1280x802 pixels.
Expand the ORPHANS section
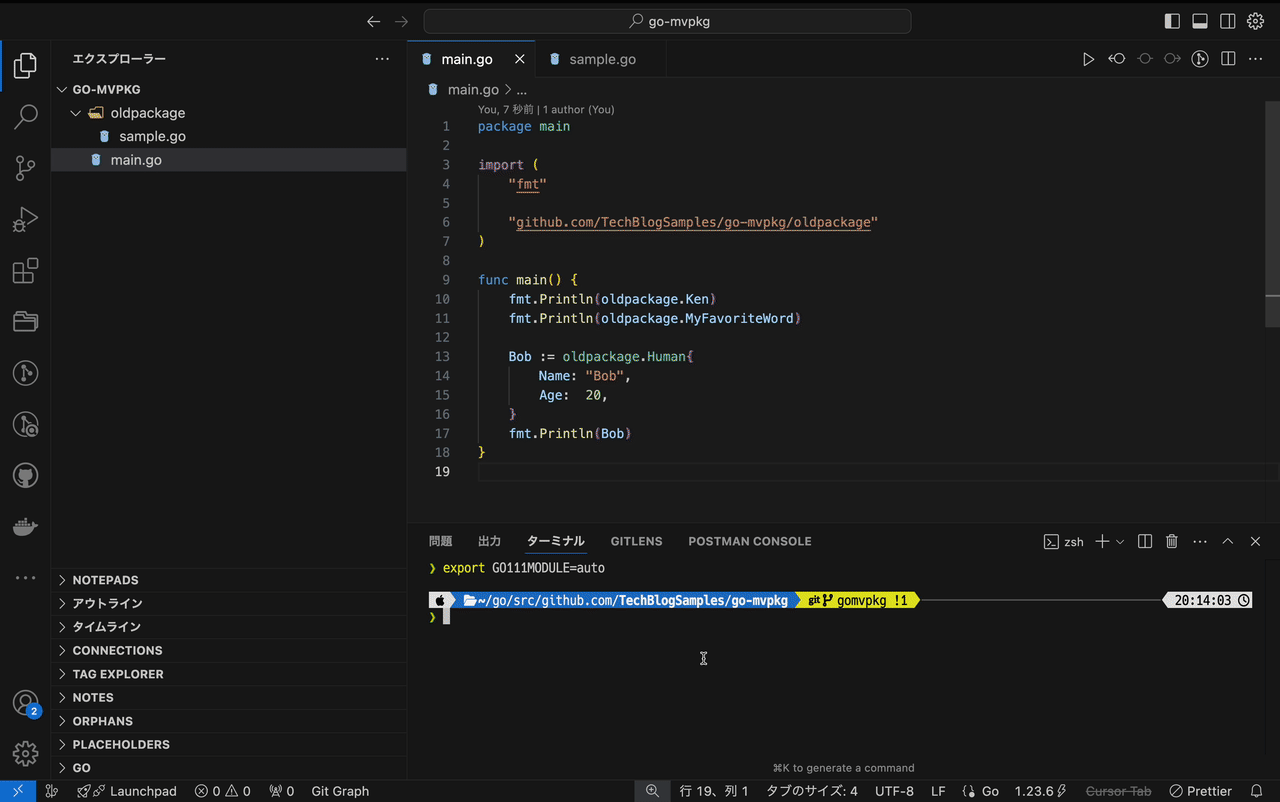[x=229, y=721]
